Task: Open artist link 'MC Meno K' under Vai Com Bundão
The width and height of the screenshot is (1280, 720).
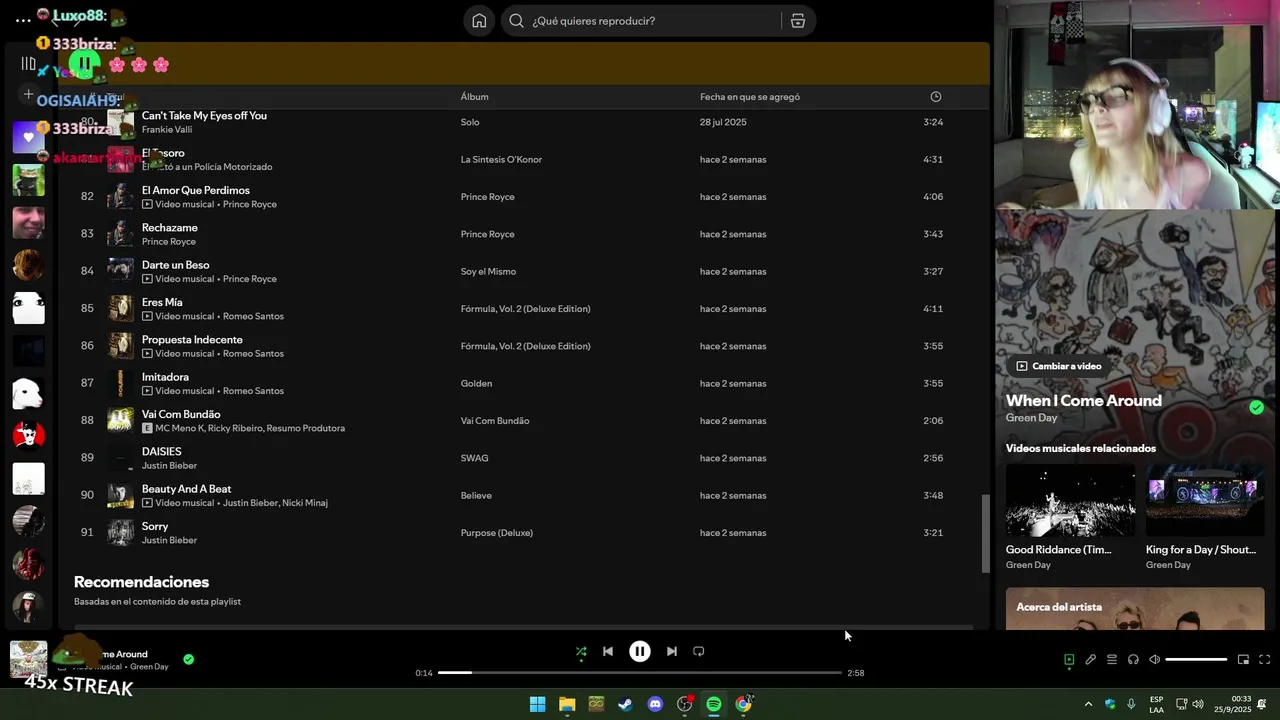Action: 181,428
